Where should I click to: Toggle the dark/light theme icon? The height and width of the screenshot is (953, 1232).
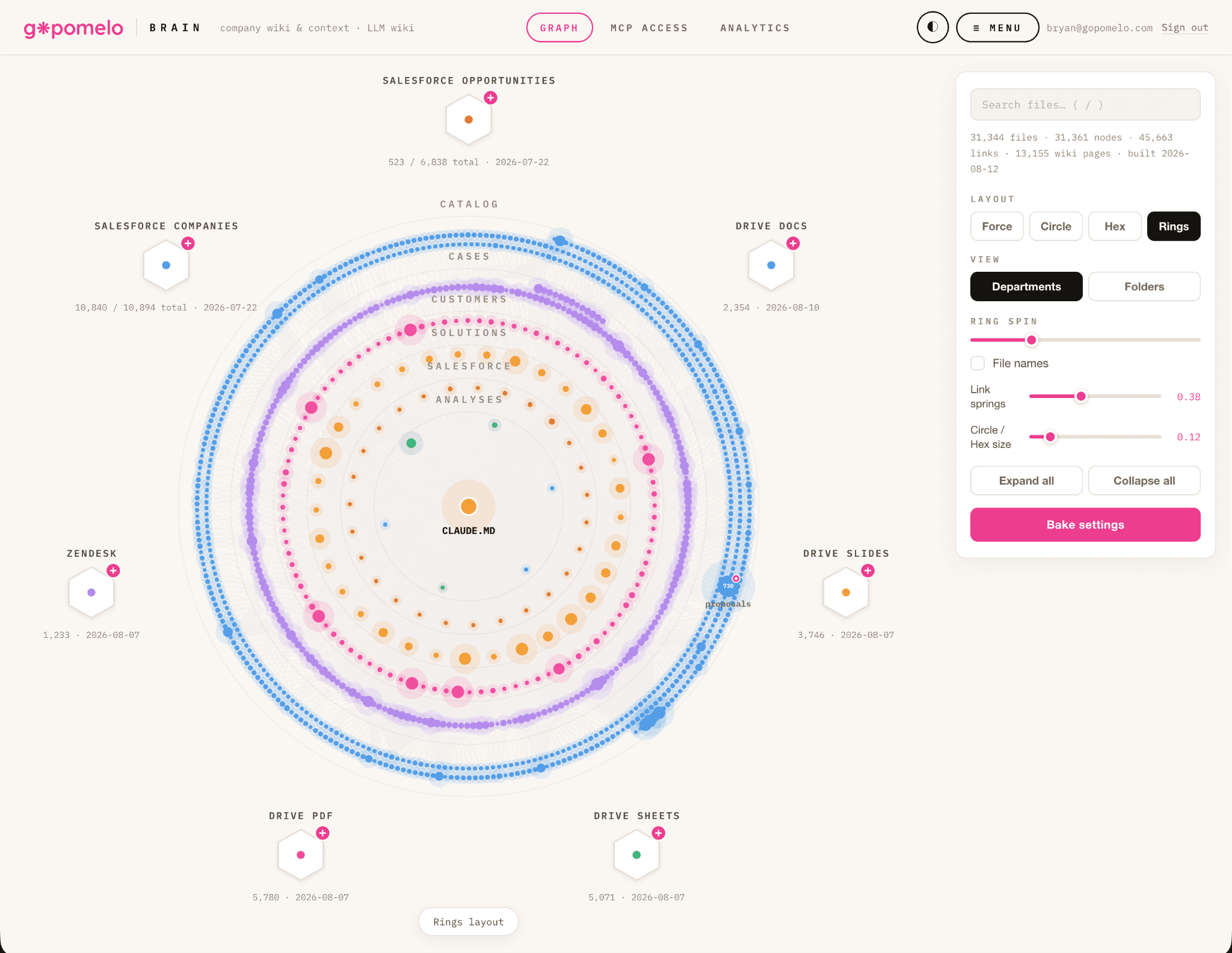(932, 28)
